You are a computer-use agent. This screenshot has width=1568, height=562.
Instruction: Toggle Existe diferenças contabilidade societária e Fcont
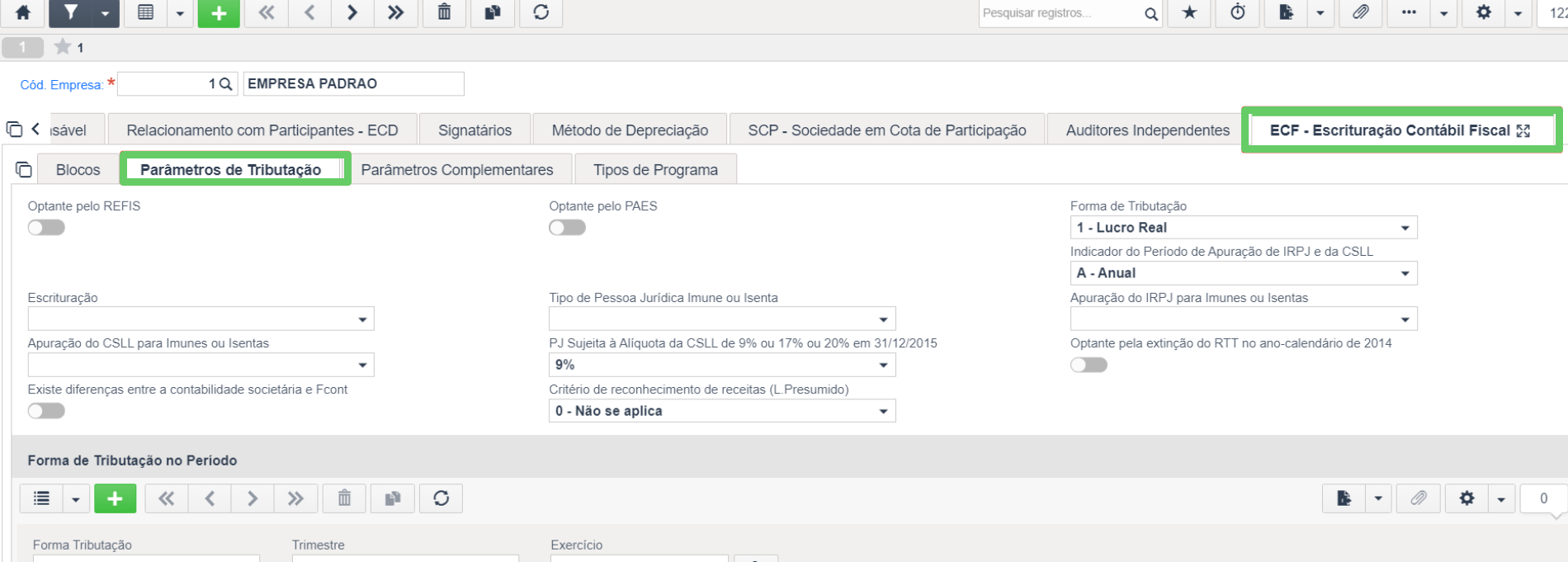click(46, 411)
